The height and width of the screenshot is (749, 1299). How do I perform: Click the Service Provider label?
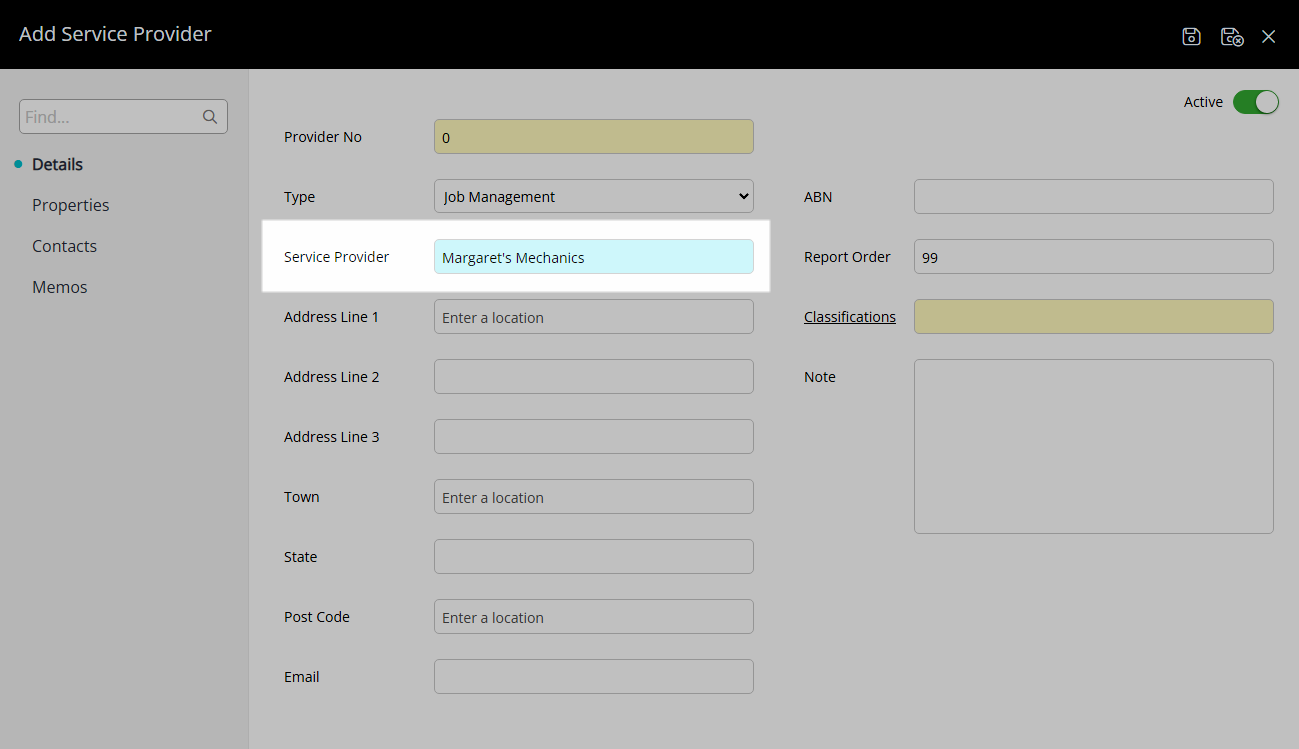pos(336,257)
